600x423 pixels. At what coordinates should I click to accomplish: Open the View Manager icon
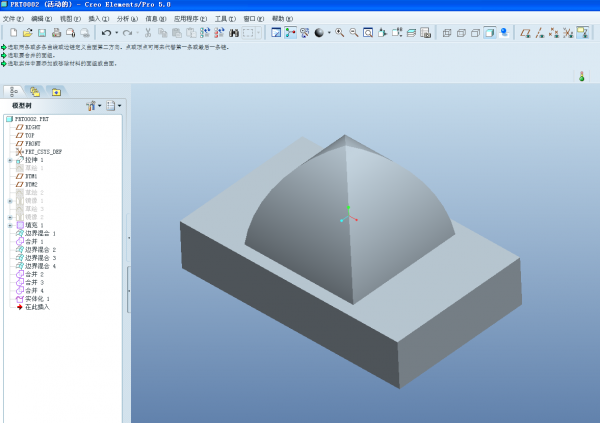point(426,33)
